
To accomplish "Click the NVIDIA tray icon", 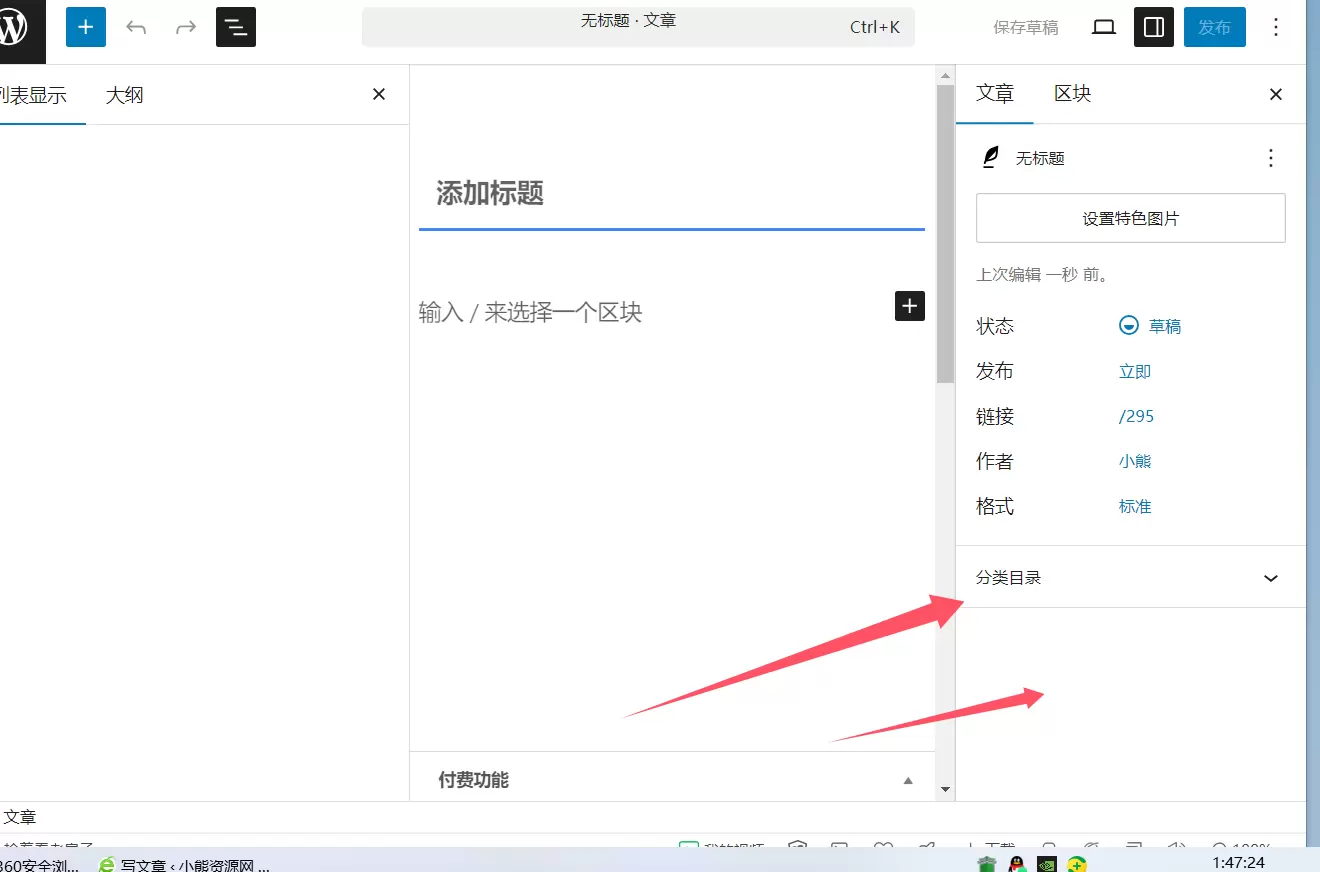I will coord(1047,864).
